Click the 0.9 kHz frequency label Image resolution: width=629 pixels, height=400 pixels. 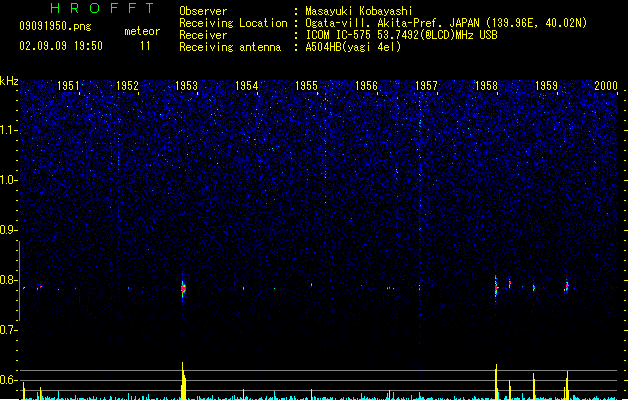click(8, 230)
